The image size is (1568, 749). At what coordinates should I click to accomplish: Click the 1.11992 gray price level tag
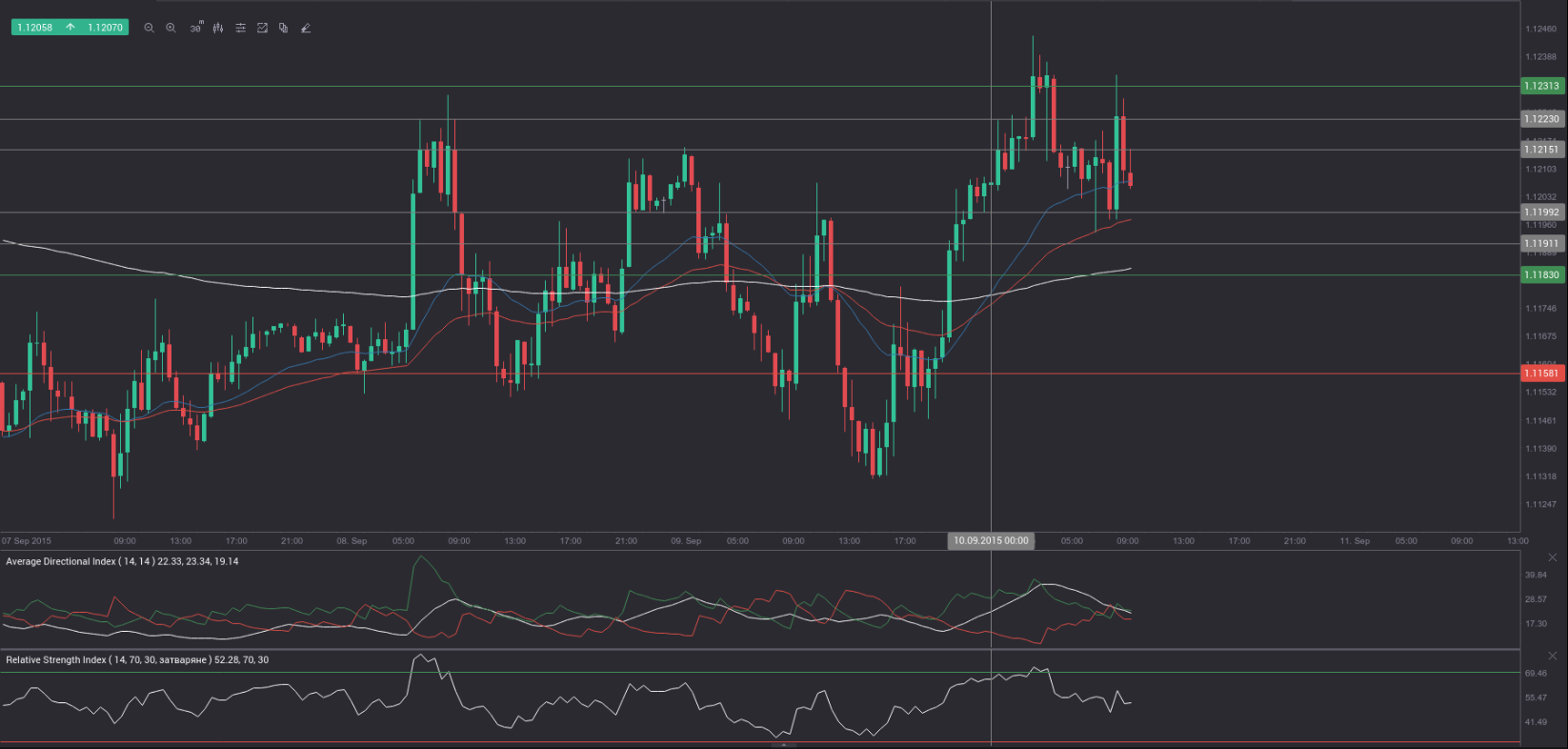click(1542, 213)
